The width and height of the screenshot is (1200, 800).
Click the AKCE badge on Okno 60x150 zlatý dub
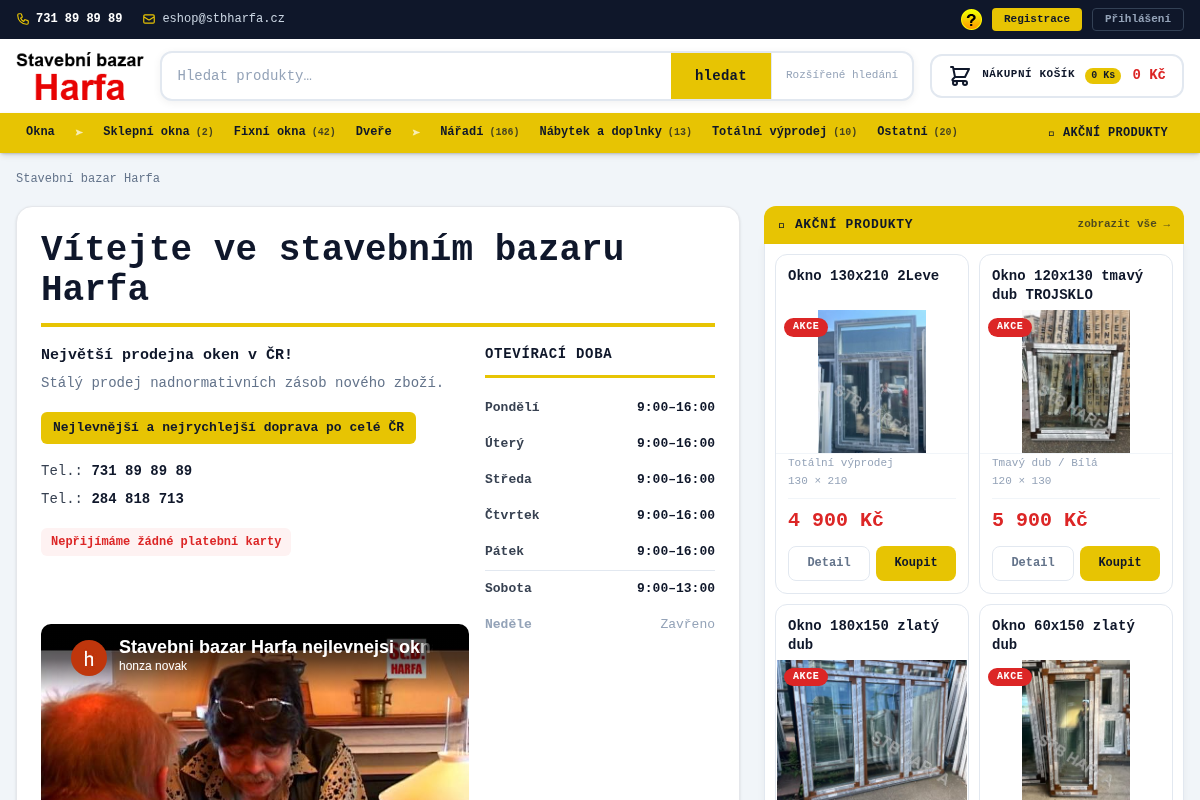tap(1010, 677)
